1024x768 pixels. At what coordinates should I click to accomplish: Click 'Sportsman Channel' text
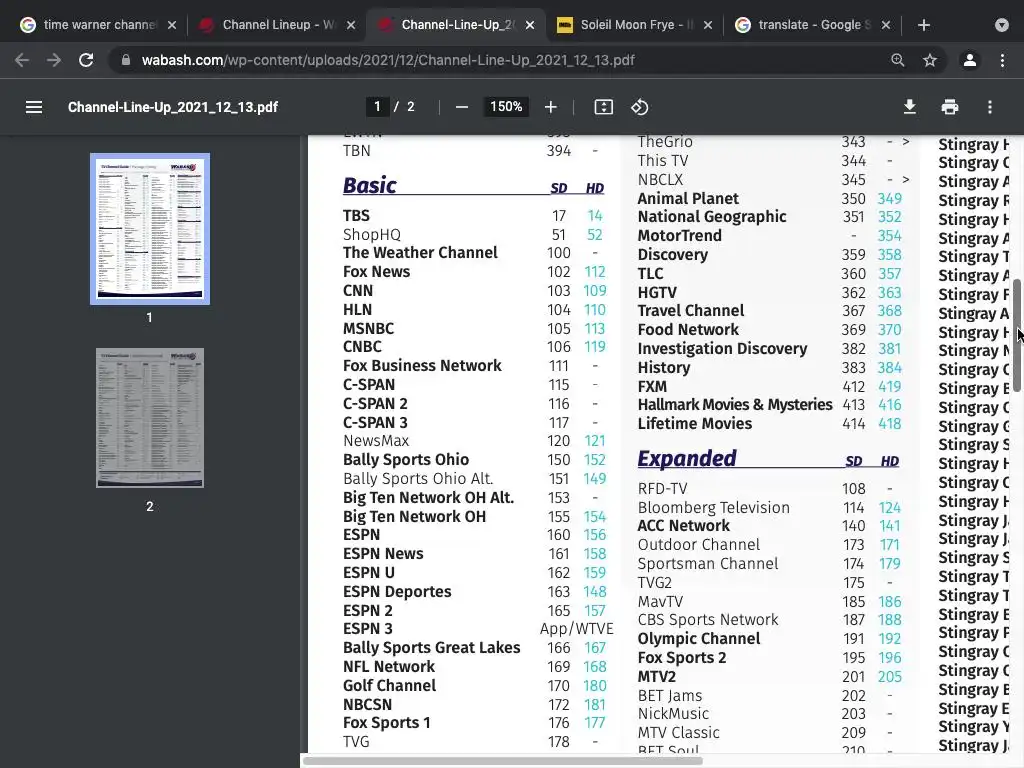pyautogui.click(x=708, y=564)
